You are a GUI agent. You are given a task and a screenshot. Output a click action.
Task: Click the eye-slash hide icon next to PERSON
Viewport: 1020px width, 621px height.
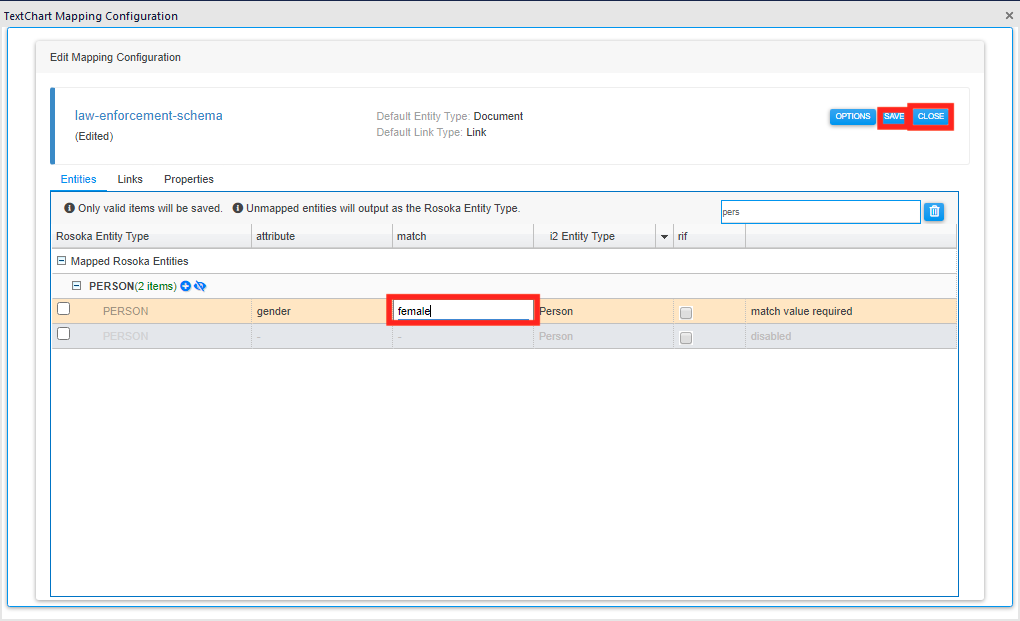[200, 286]
